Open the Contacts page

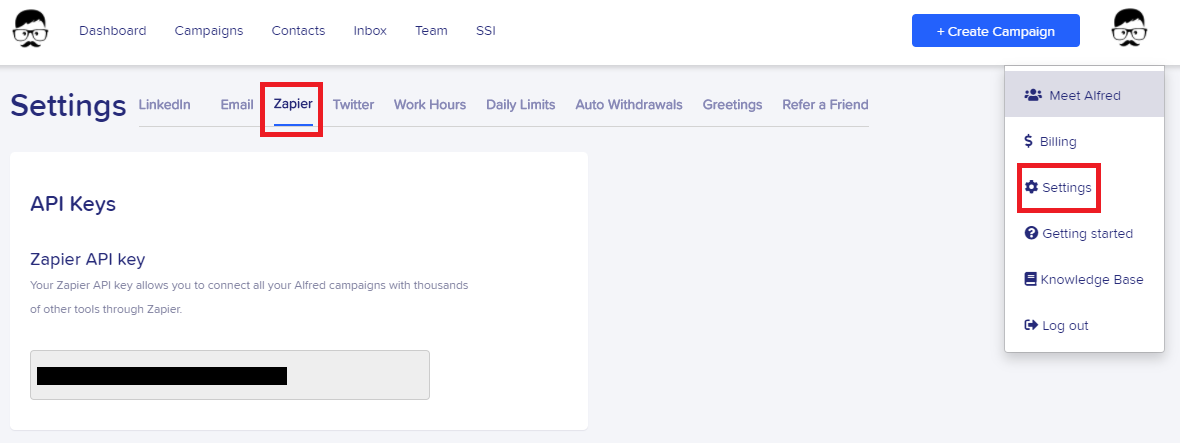(299, 31)
